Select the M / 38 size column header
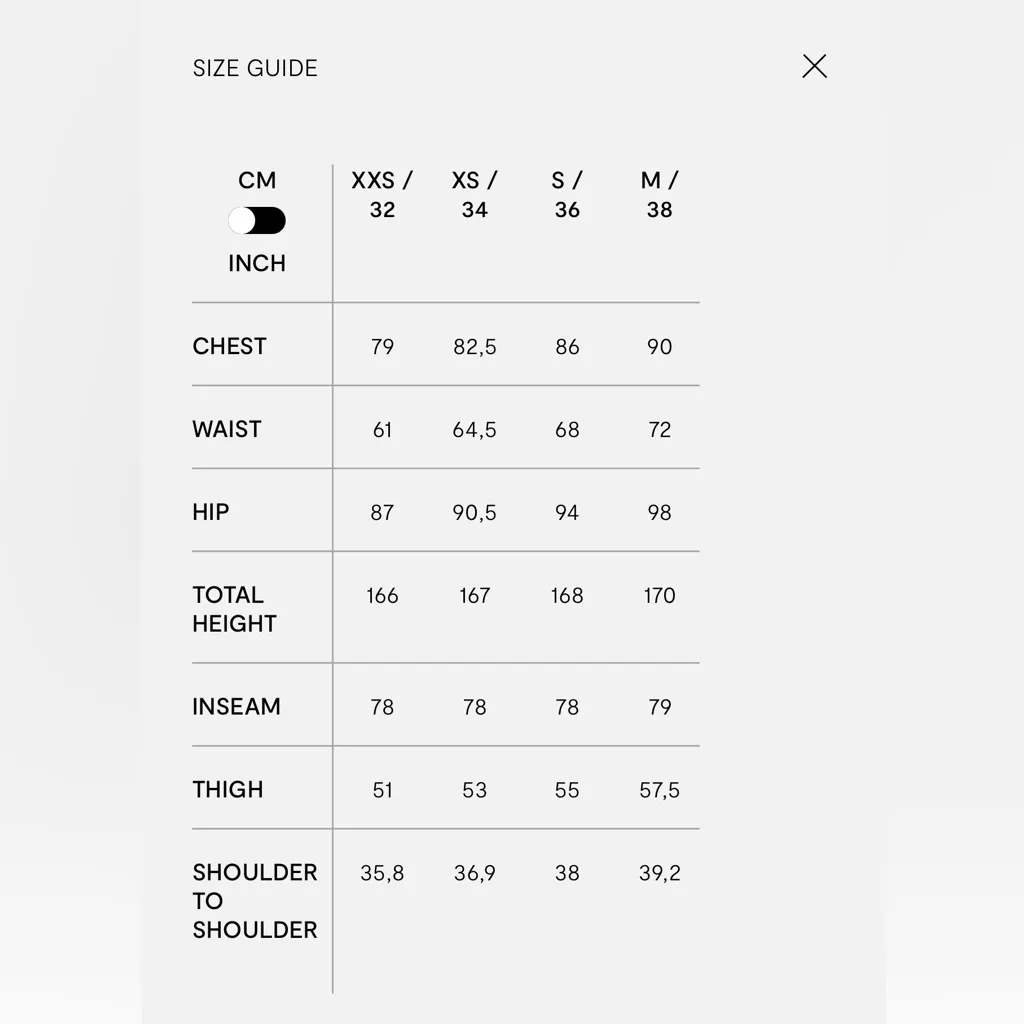This screenshot has width=1024, height=1024. click(x=659, y=195)
